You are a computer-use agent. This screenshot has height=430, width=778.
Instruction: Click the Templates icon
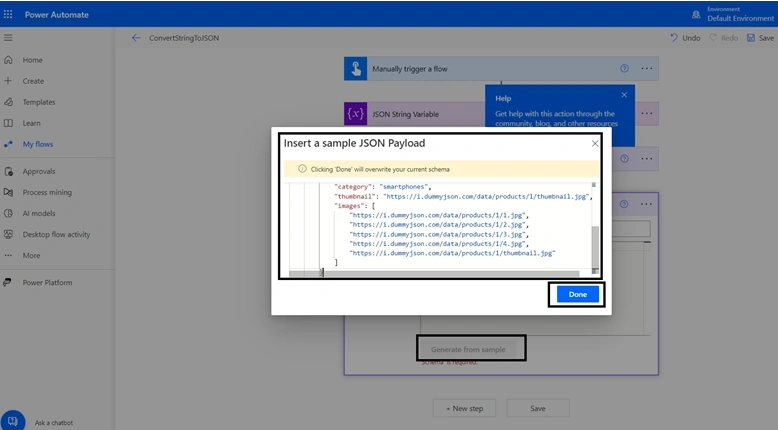[8, 102]
